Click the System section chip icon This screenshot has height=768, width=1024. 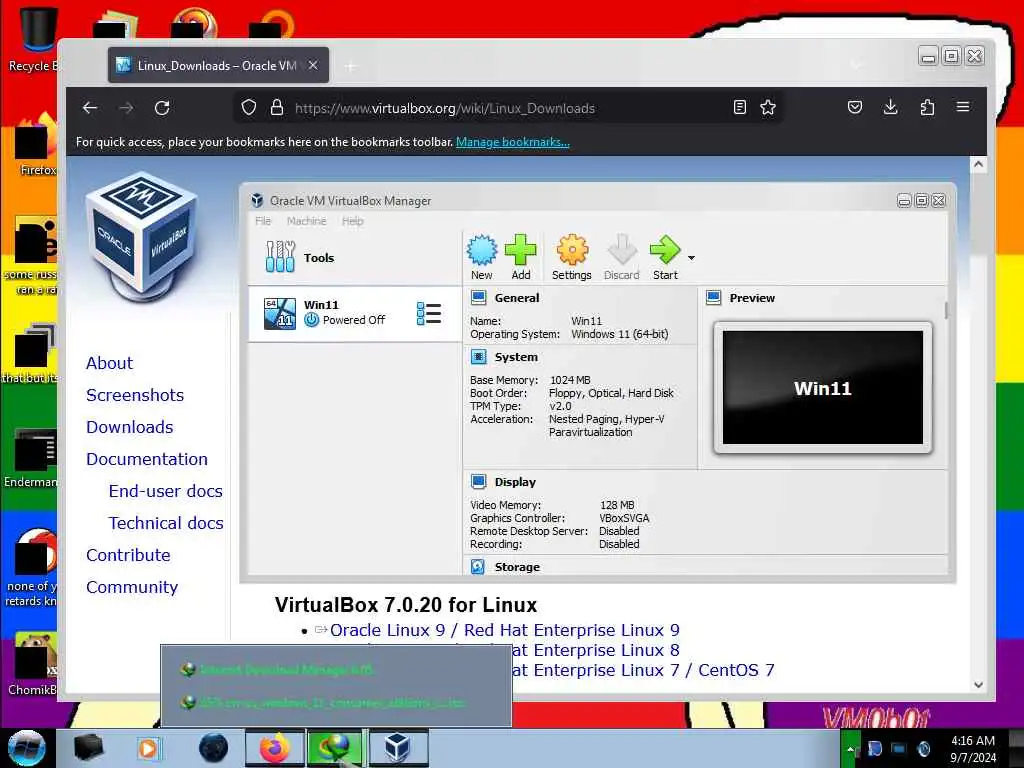click(x=479, y=357)
